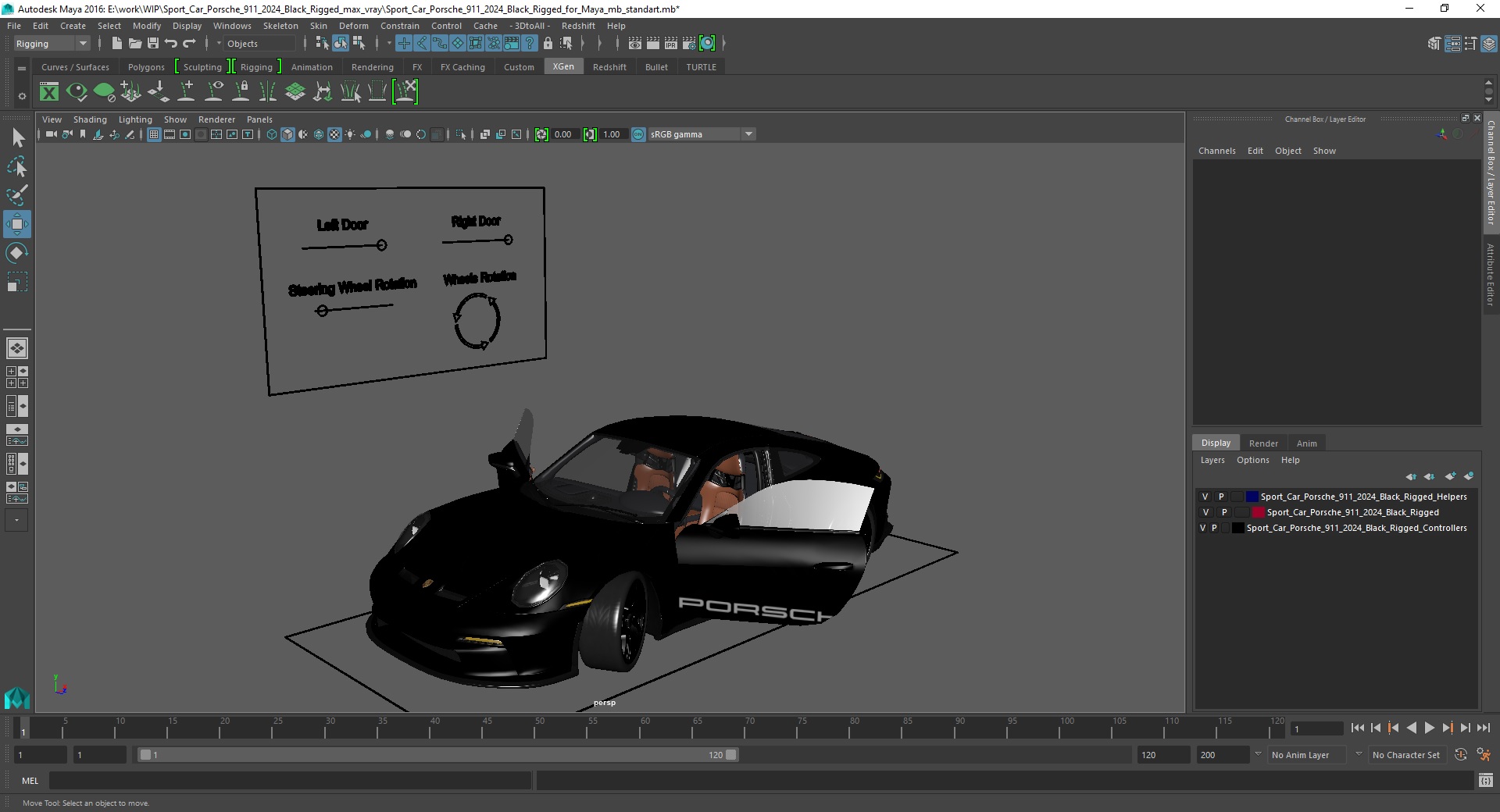Click the Save Scene disk icon

coord(153,43)
